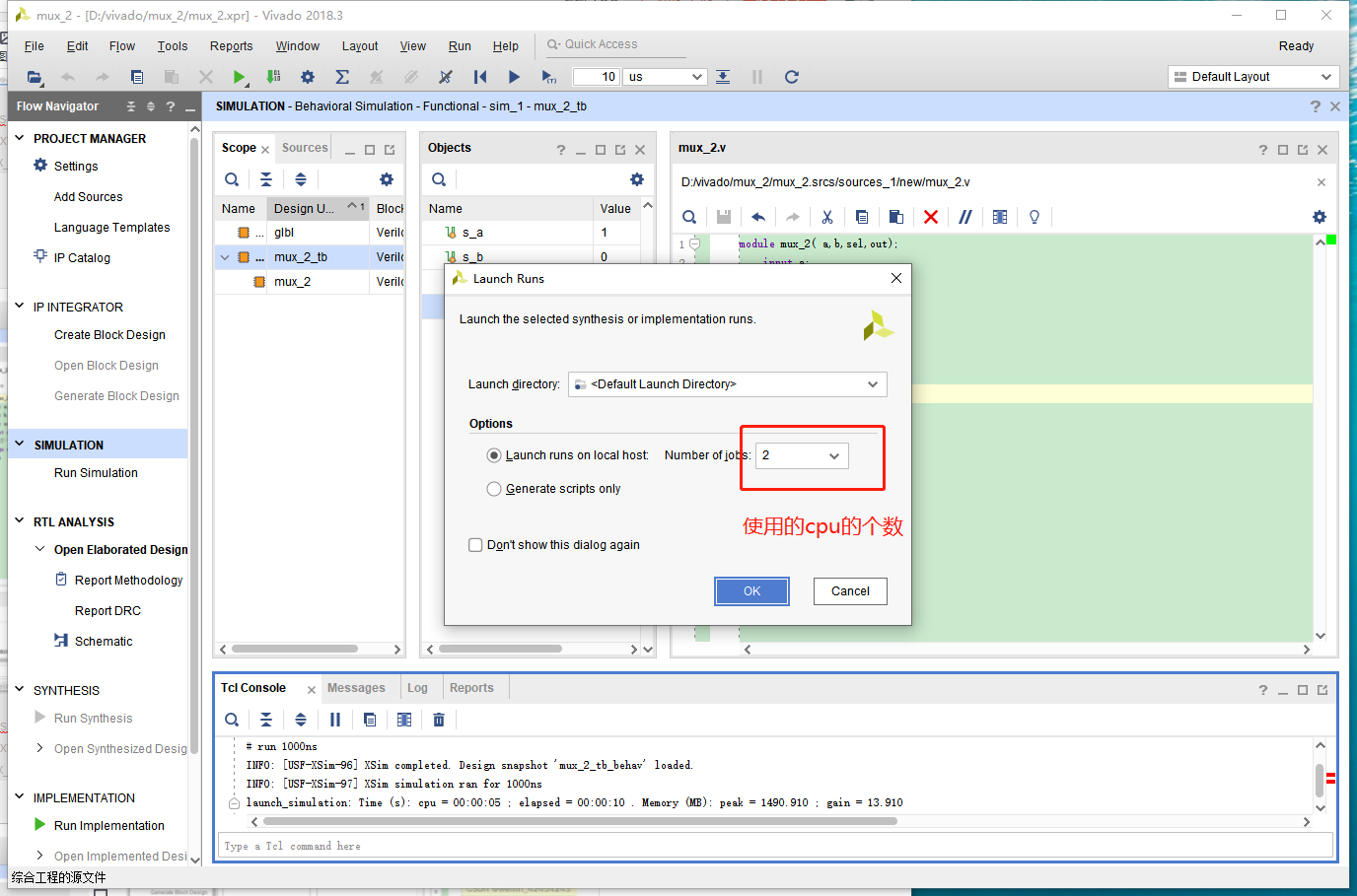Click the Tcl Console horizontal scrollbar
Image resolution: width=1357 pixels, height=896 pixels.
[x=580, y=821]
